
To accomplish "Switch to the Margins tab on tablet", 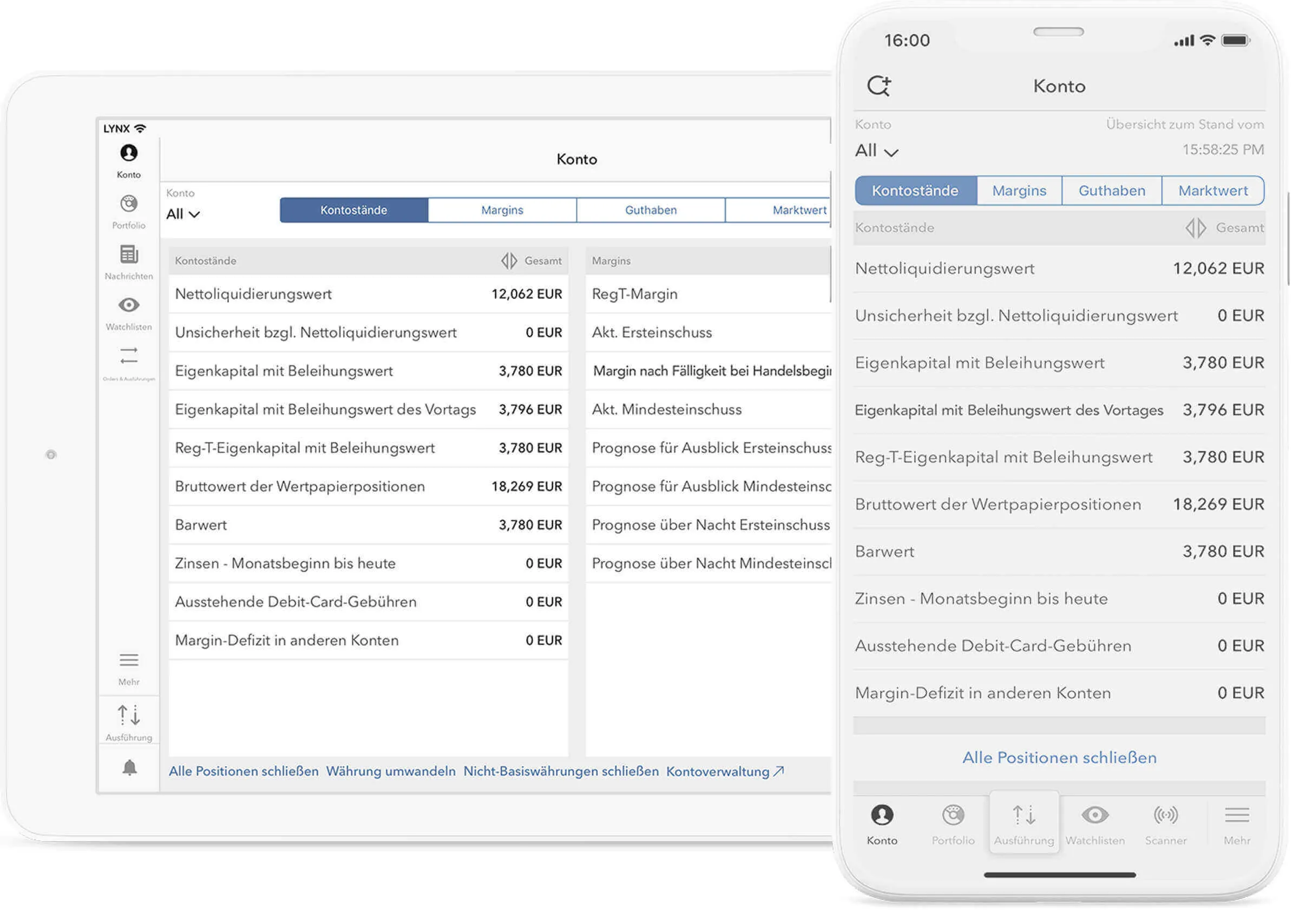I will (502, 210).
